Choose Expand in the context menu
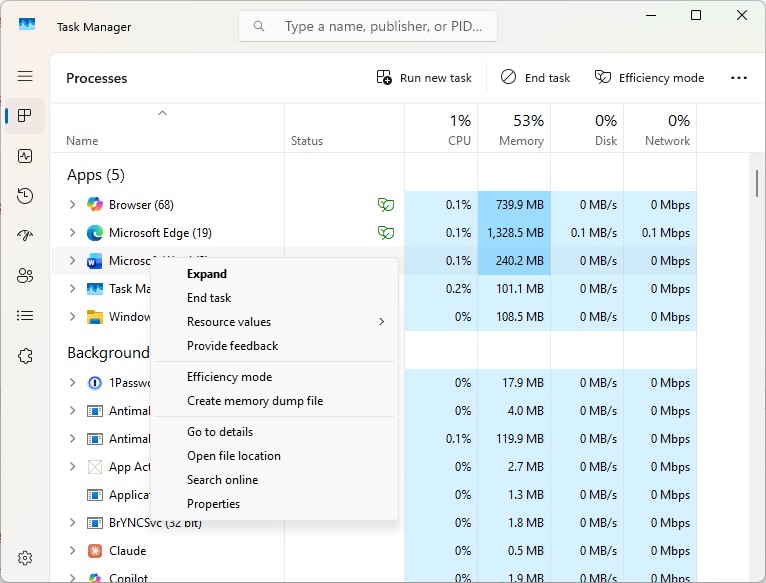 (x=275, y=274)
